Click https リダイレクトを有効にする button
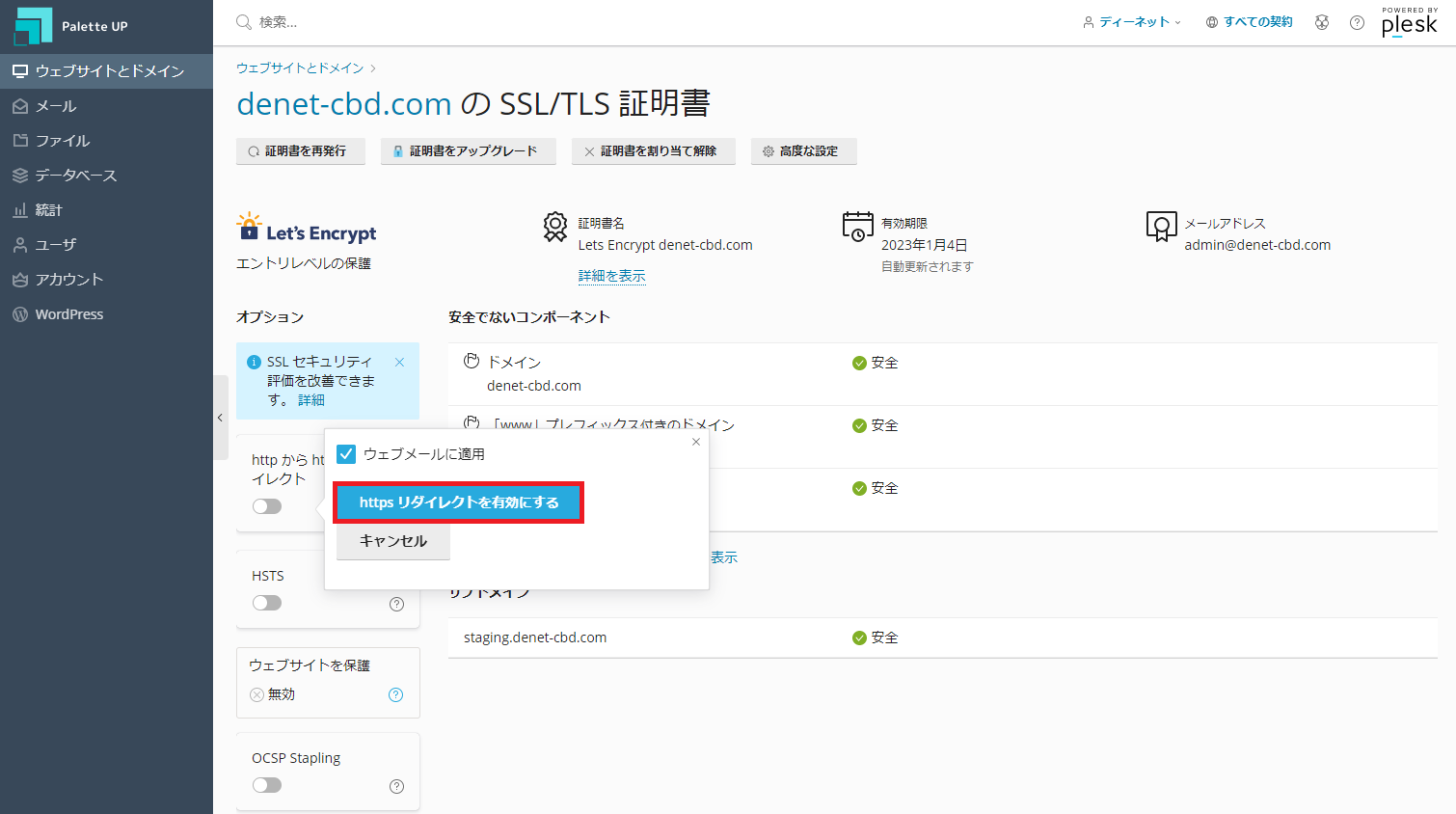 coord(459,502)
